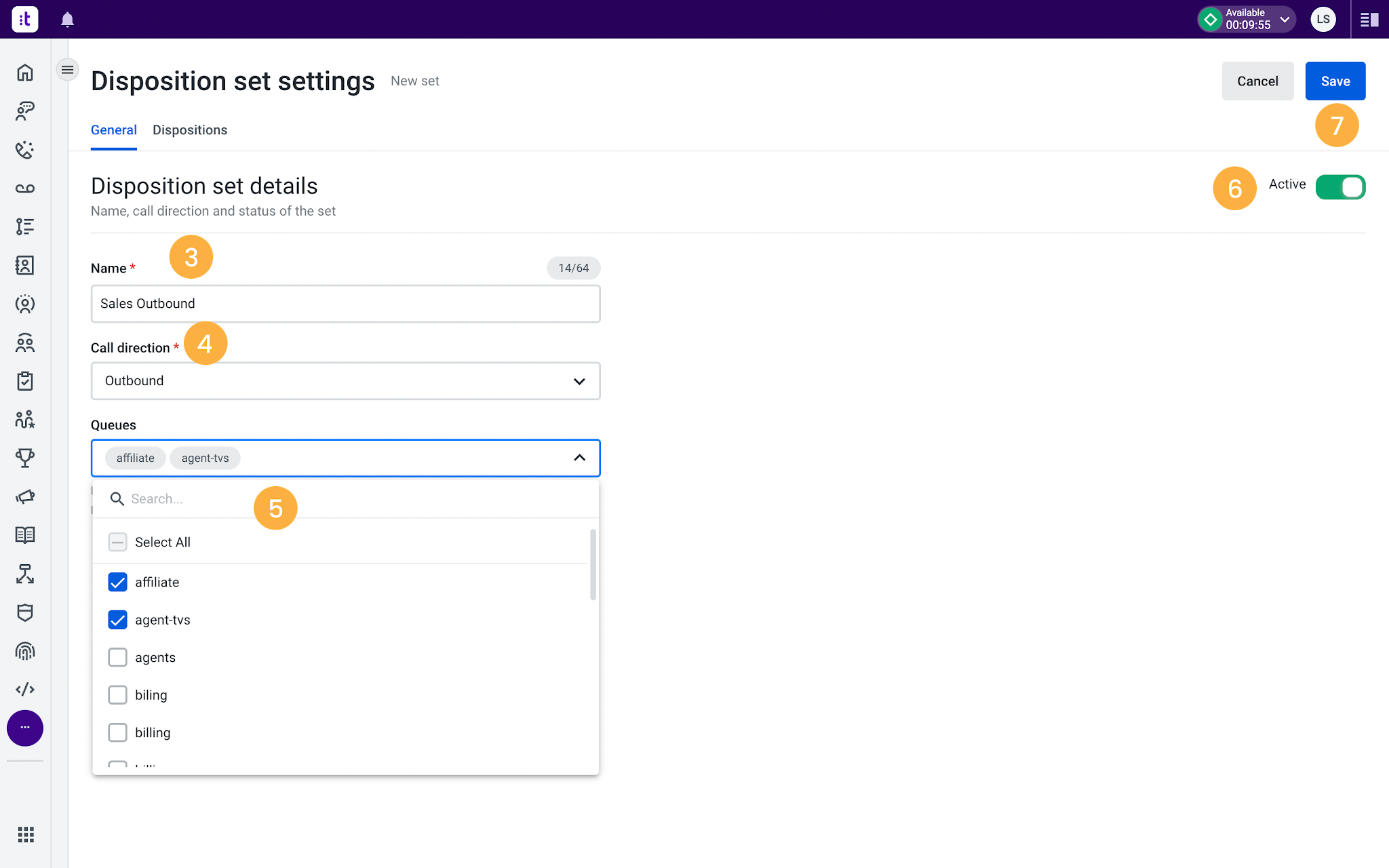
Task: Tick the Select All checkbox
Action: 117,542
